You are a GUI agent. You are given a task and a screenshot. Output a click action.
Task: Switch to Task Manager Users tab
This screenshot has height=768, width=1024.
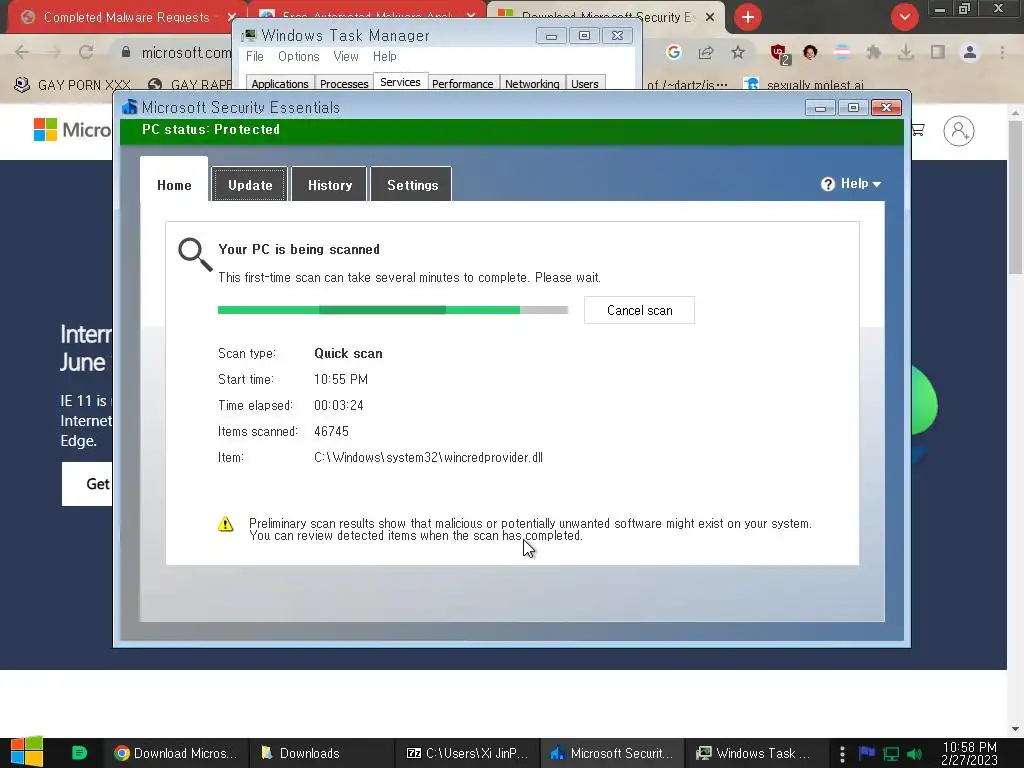[584, 84]
